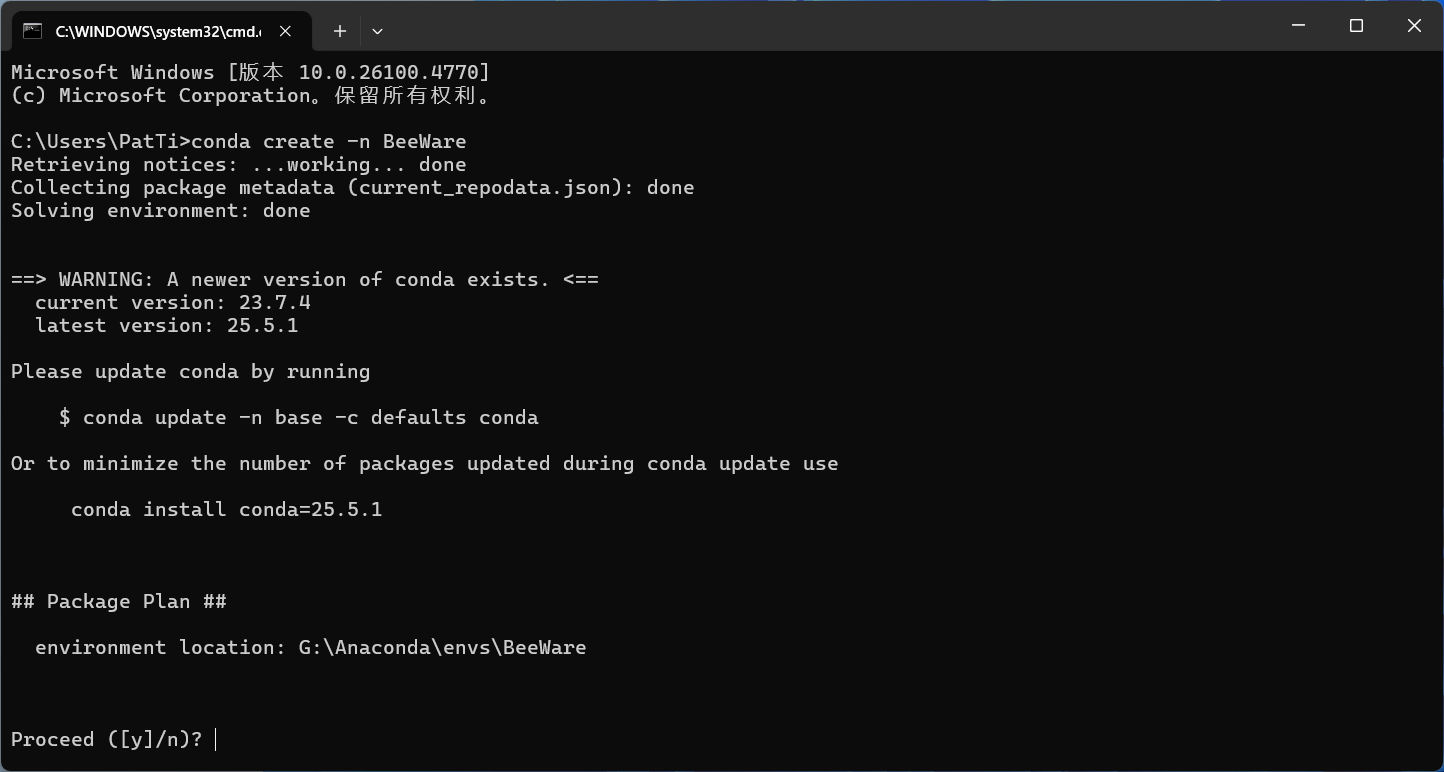Image resolution: width=1444 pixels, height=772 pixels.
Task: Click the Microsoft Windows version banner line
Action: (x=251, y=73)
